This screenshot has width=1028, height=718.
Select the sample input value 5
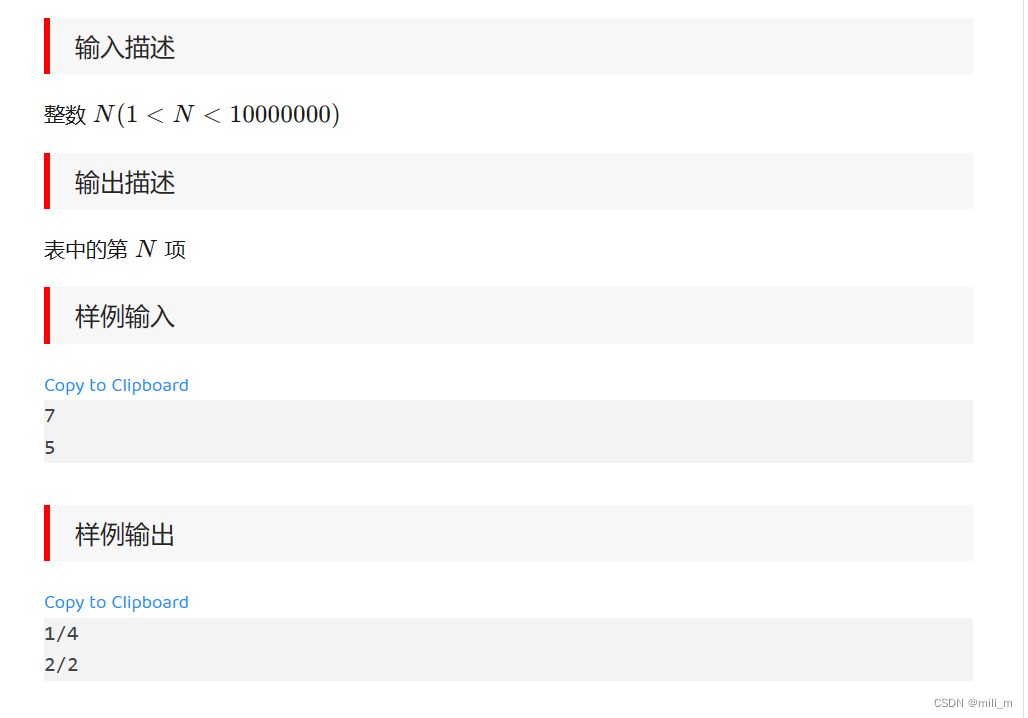[49, 447]
